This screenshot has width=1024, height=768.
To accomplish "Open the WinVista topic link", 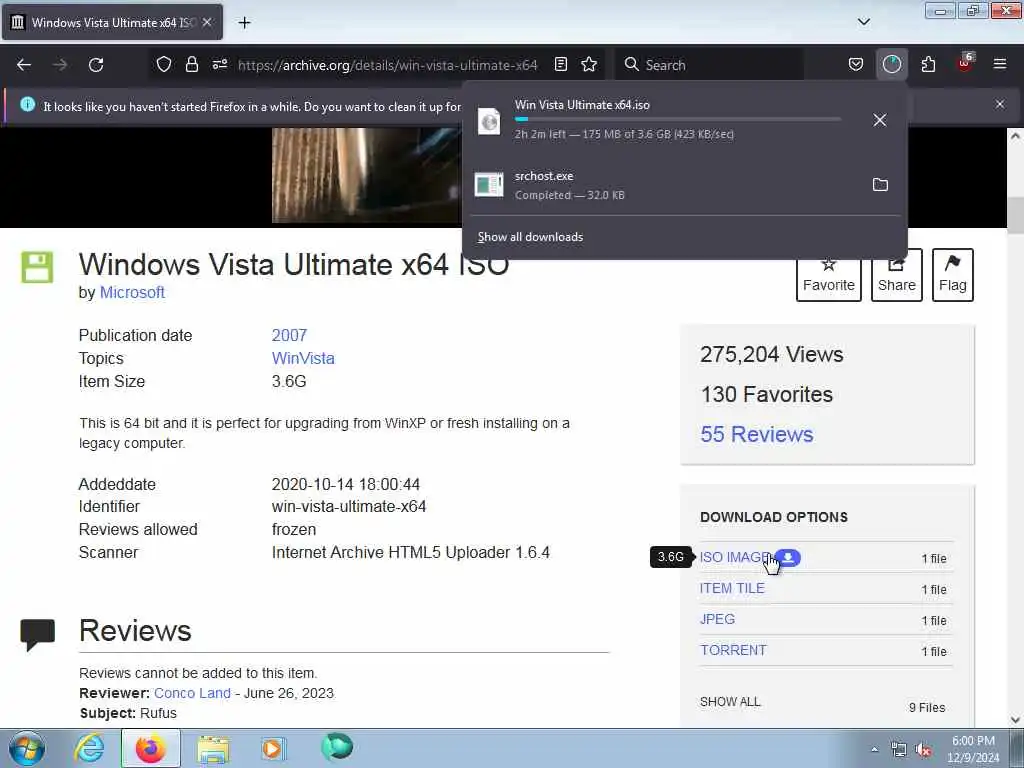I will click(x=303, y=359).
